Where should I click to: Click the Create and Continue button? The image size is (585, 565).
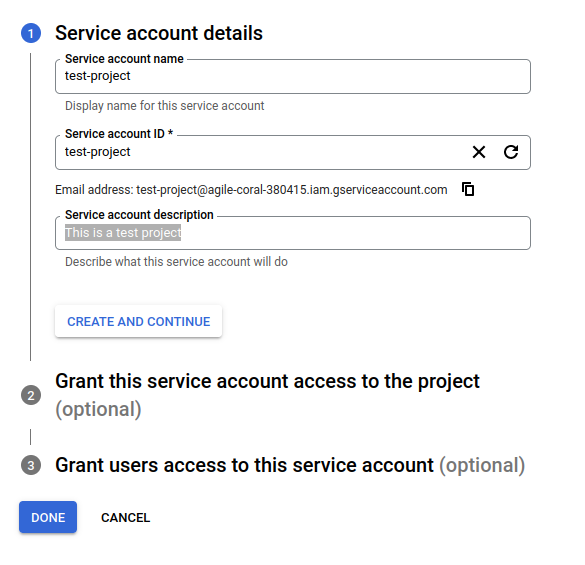pos(138,321)
